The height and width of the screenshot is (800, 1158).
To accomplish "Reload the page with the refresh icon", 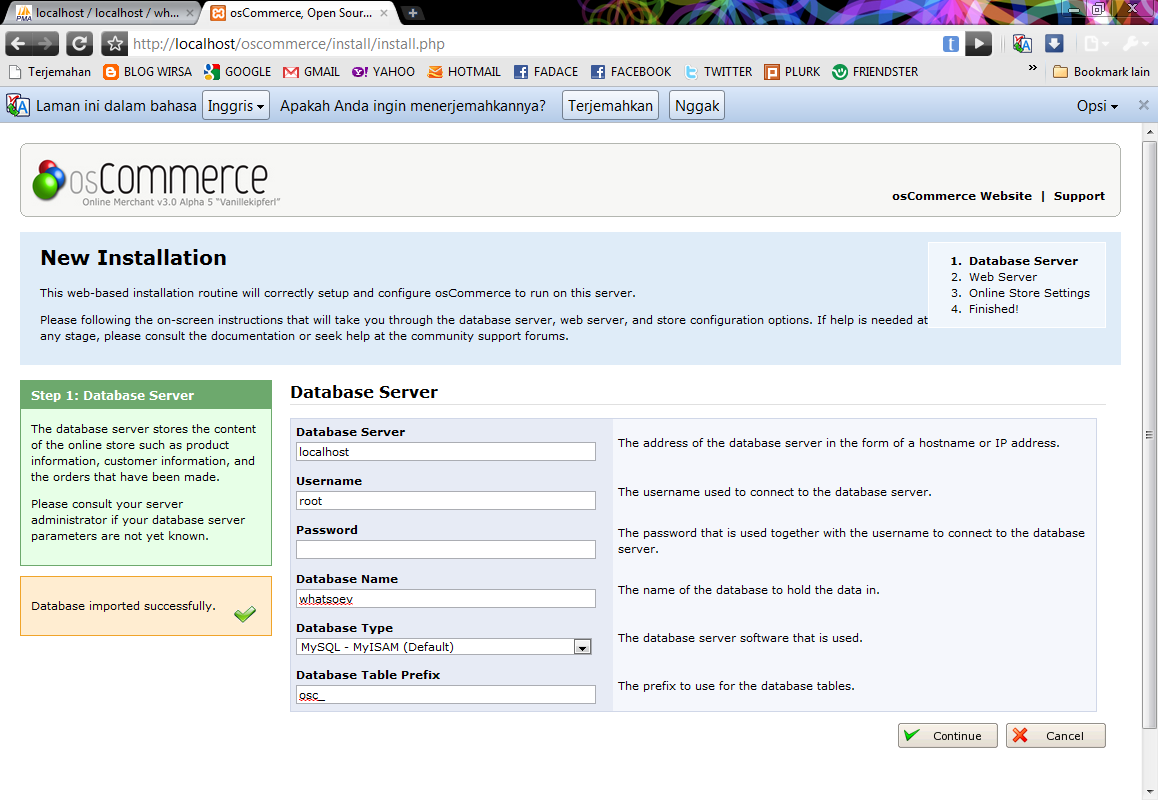I will [x=79, y=44].
